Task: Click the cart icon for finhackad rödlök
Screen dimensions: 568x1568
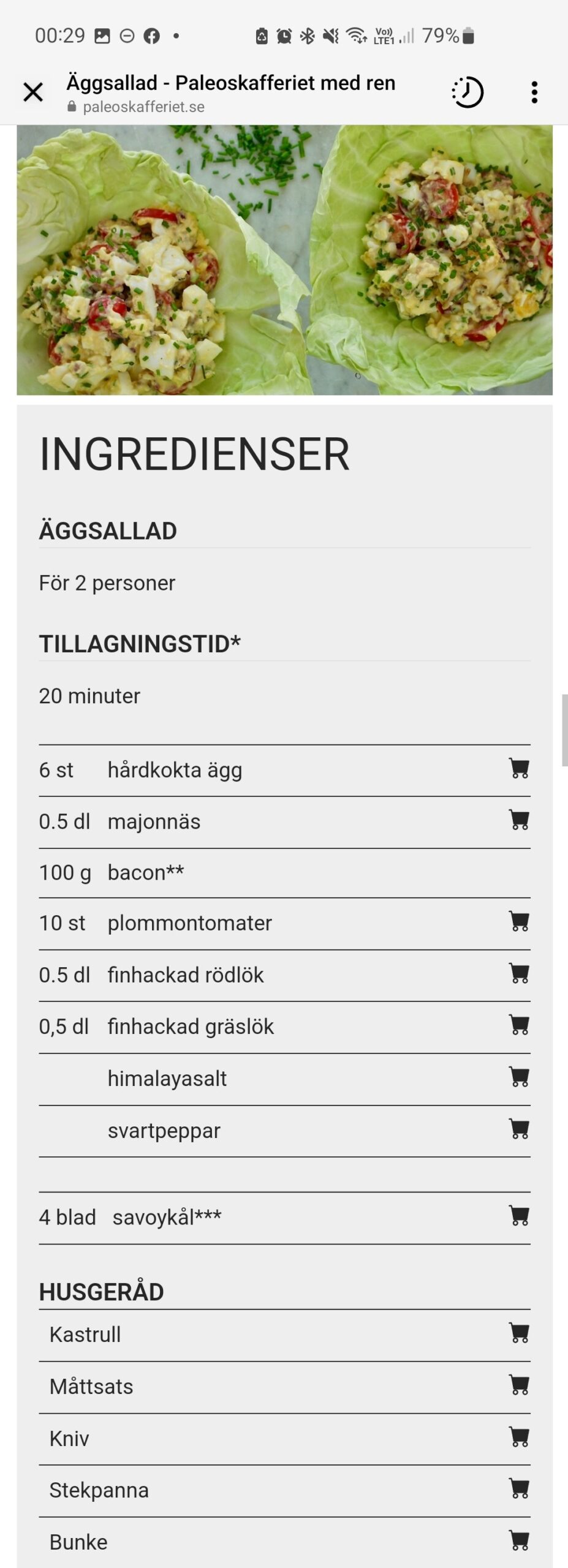Action: [519, 973]
